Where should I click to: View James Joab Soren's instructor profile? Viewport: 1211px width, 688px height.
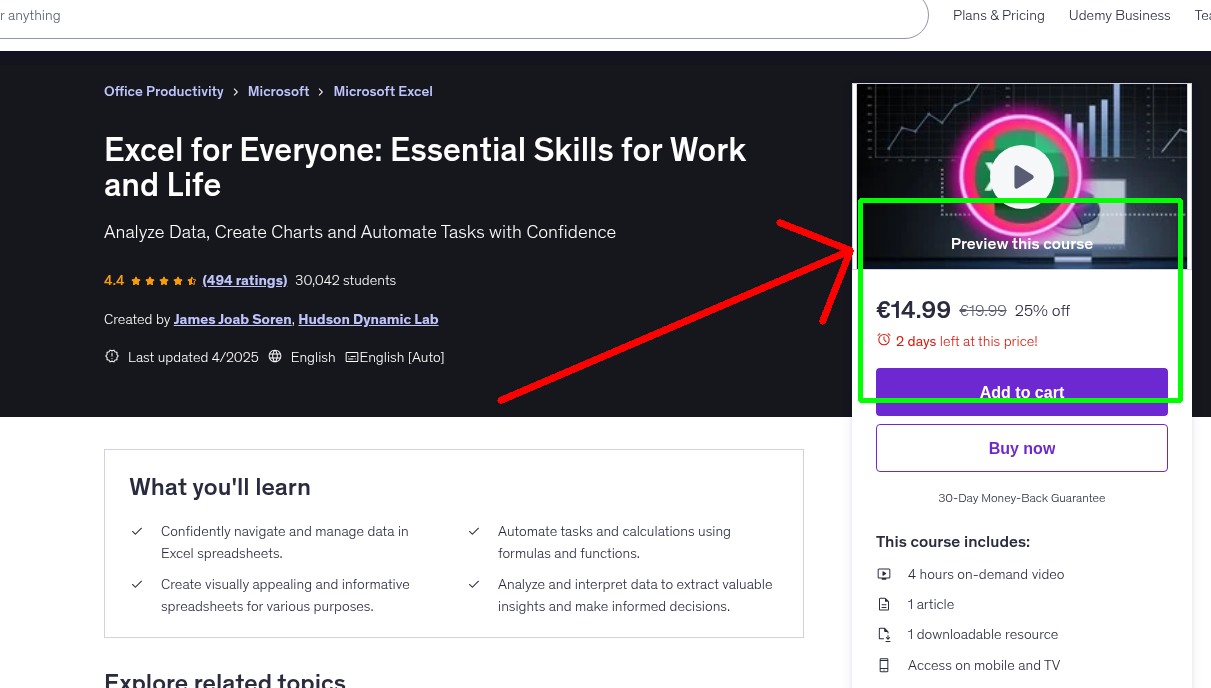[x=232, y=319]
